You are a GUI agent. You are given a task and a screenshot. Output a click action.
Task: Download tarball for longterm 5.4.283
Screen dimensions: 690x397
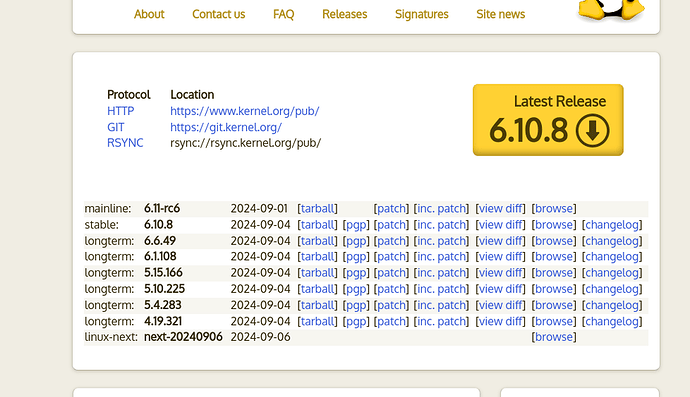[x=318, y=305]
